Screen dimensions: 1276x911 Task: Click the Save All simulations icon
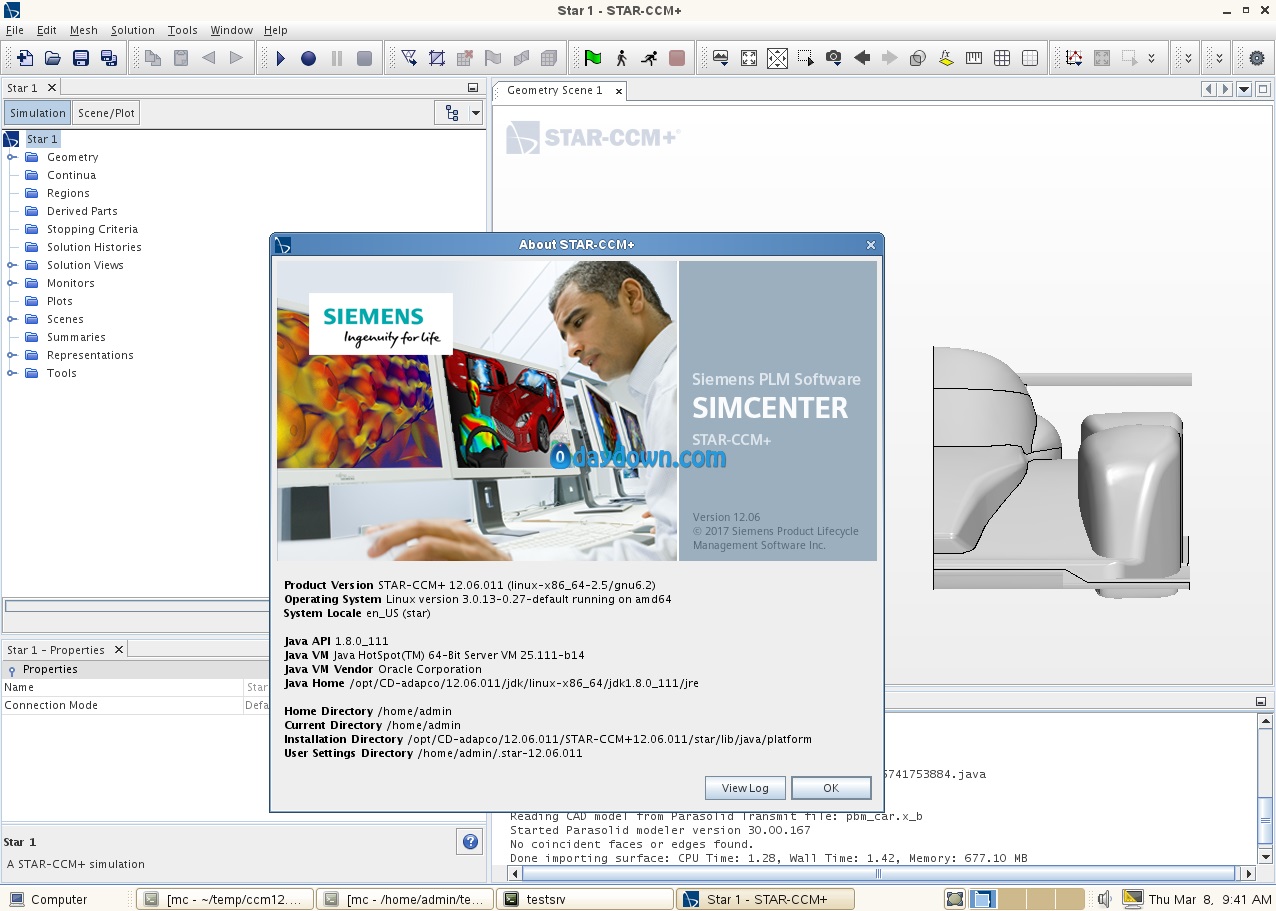(109, 58)
